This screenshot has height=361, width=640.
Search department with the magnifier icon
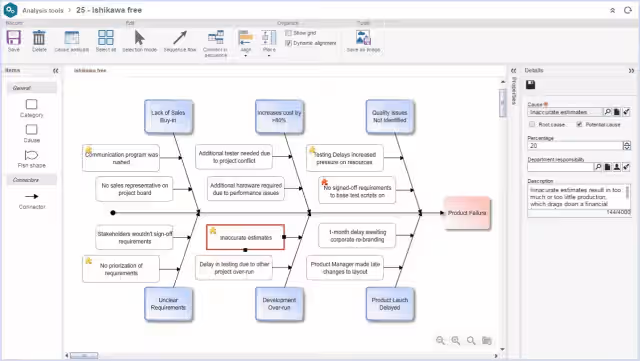tap(598, 167)
